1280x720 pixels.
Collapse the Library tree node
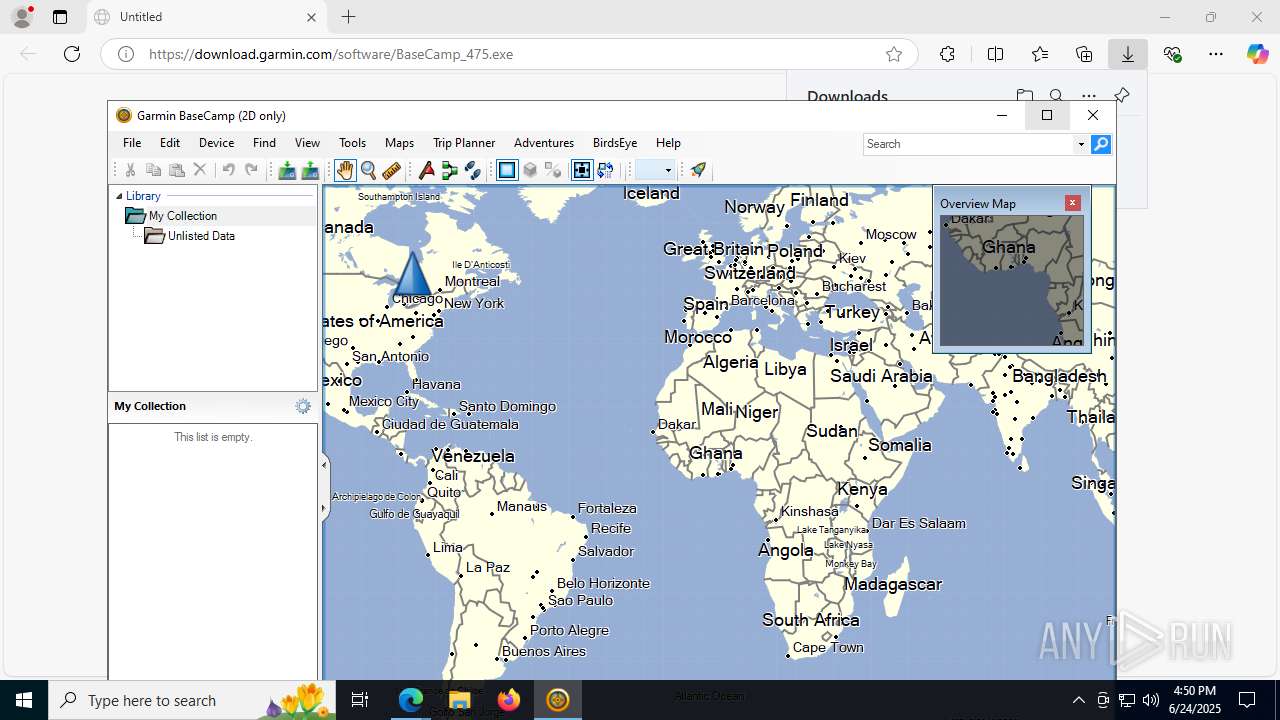[x=119, y=196]
